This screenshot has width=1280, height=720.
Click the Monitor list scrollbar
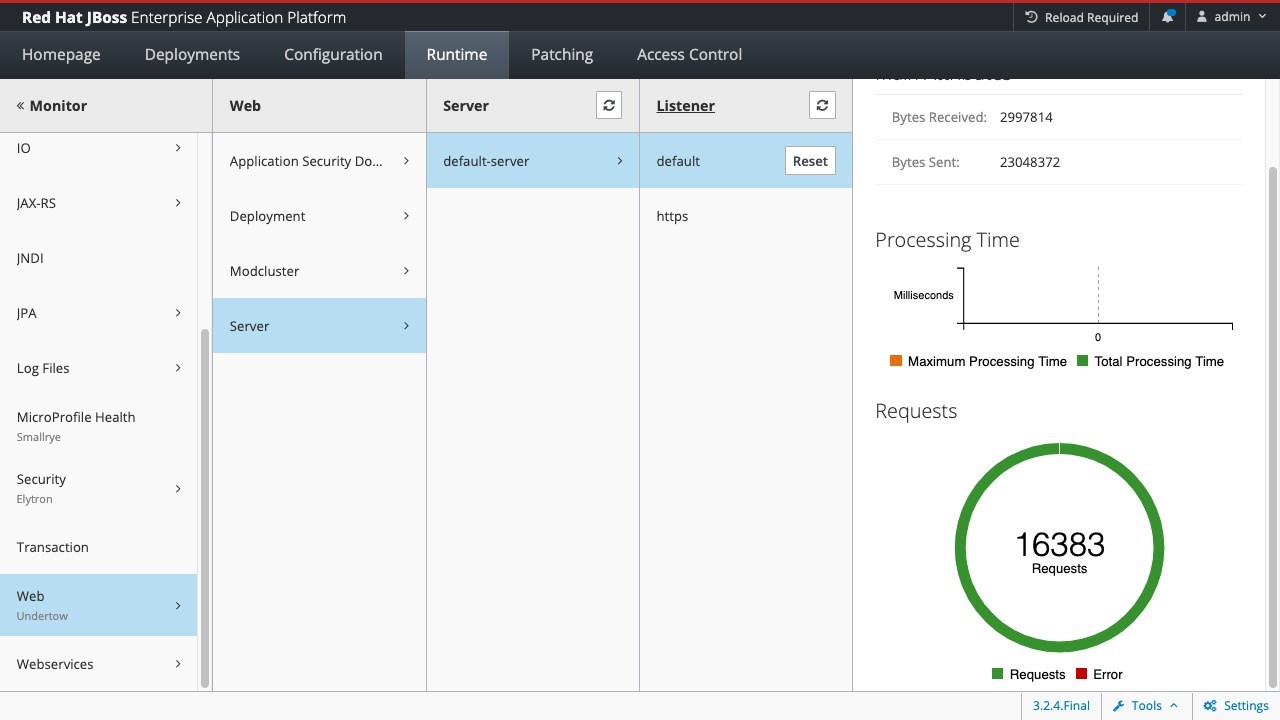(205, 508)
